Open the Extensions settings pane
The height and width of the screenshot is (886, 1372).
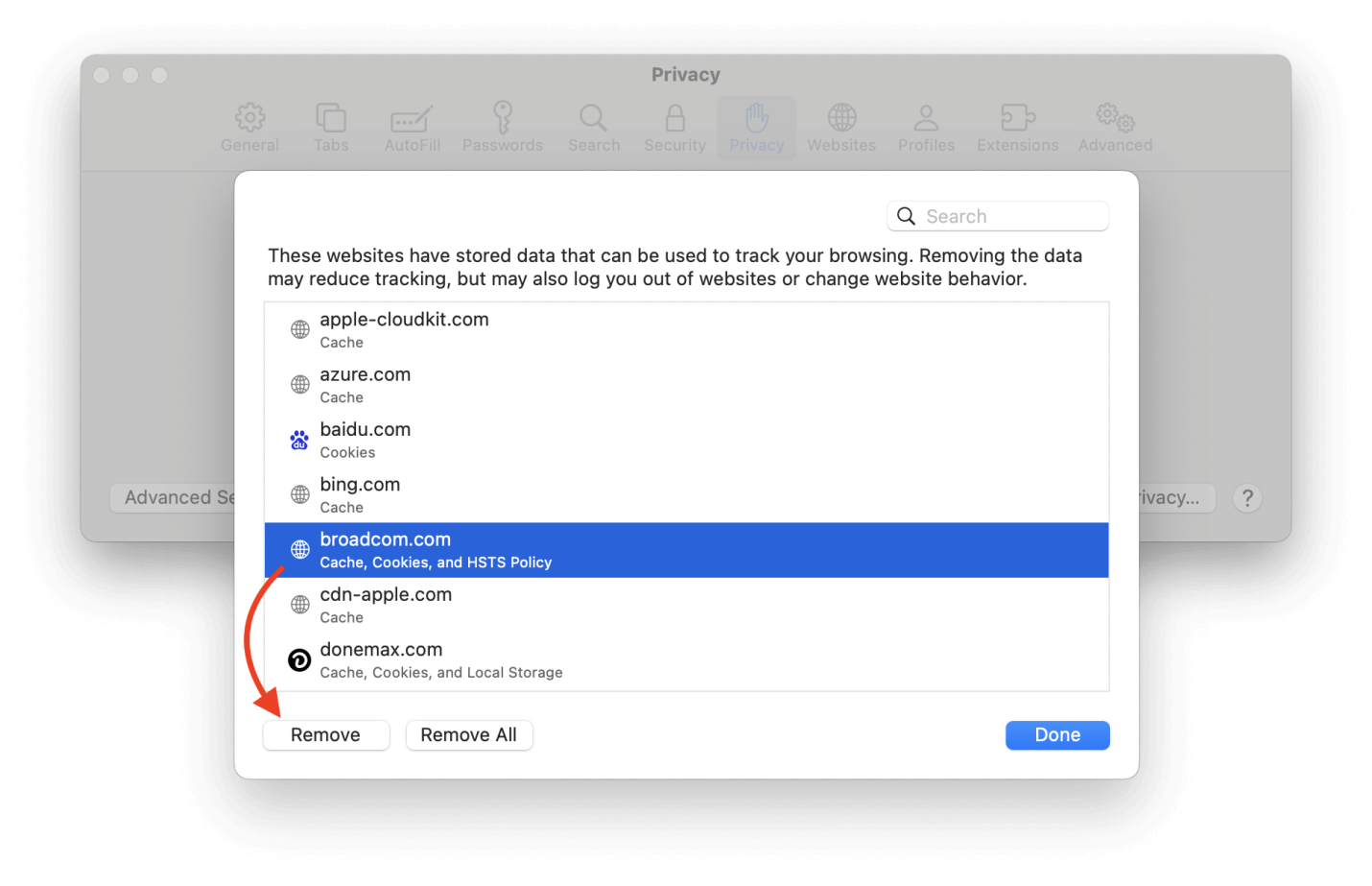[1017, 127]
